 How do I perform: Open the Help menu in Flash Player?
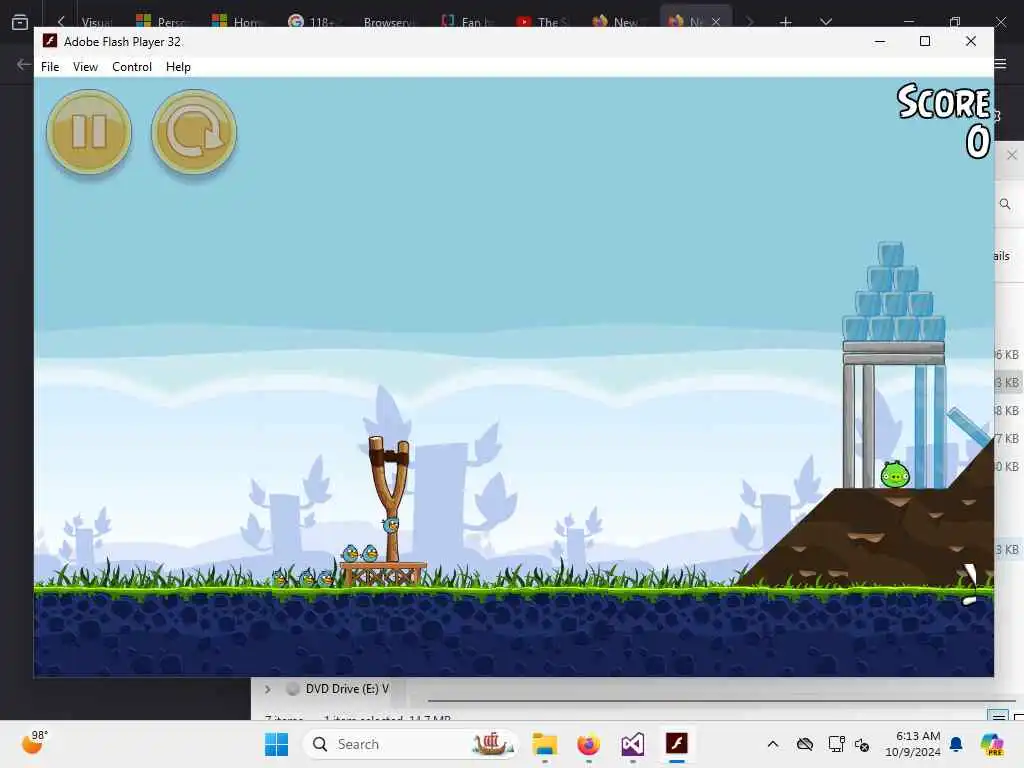[178, 67]
